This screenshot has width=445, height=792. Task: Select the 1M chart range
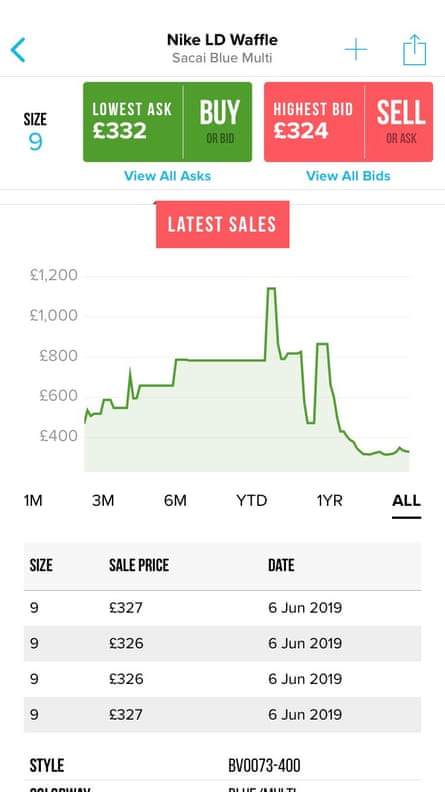point(33,501)
